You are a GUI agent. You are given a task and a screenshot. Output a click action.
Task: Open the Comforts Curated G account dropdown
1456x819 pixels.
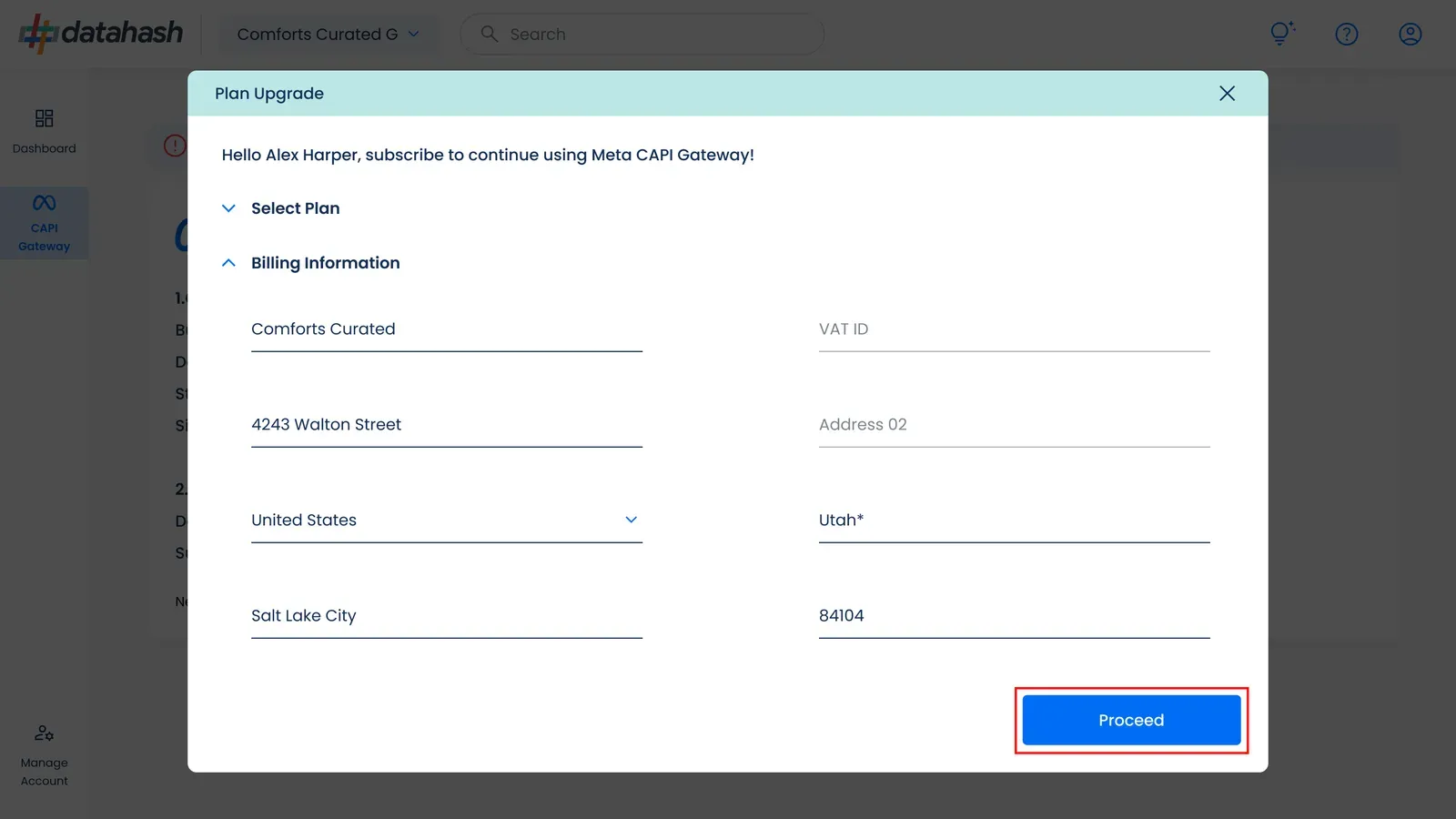[329, 35]
